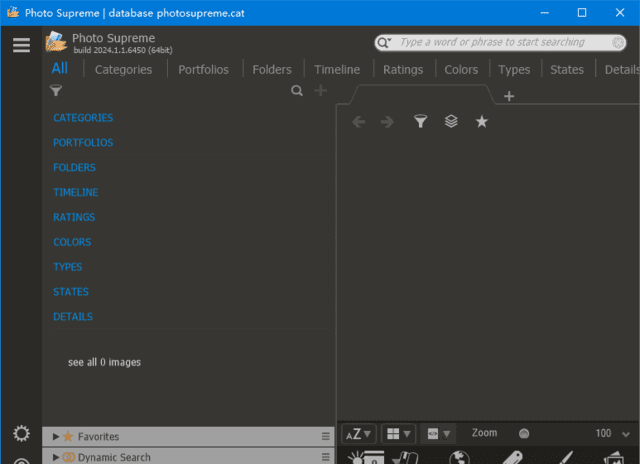Click the search magnifier inside the search box
The image size is (640, 464).
(x=383, y=42)
